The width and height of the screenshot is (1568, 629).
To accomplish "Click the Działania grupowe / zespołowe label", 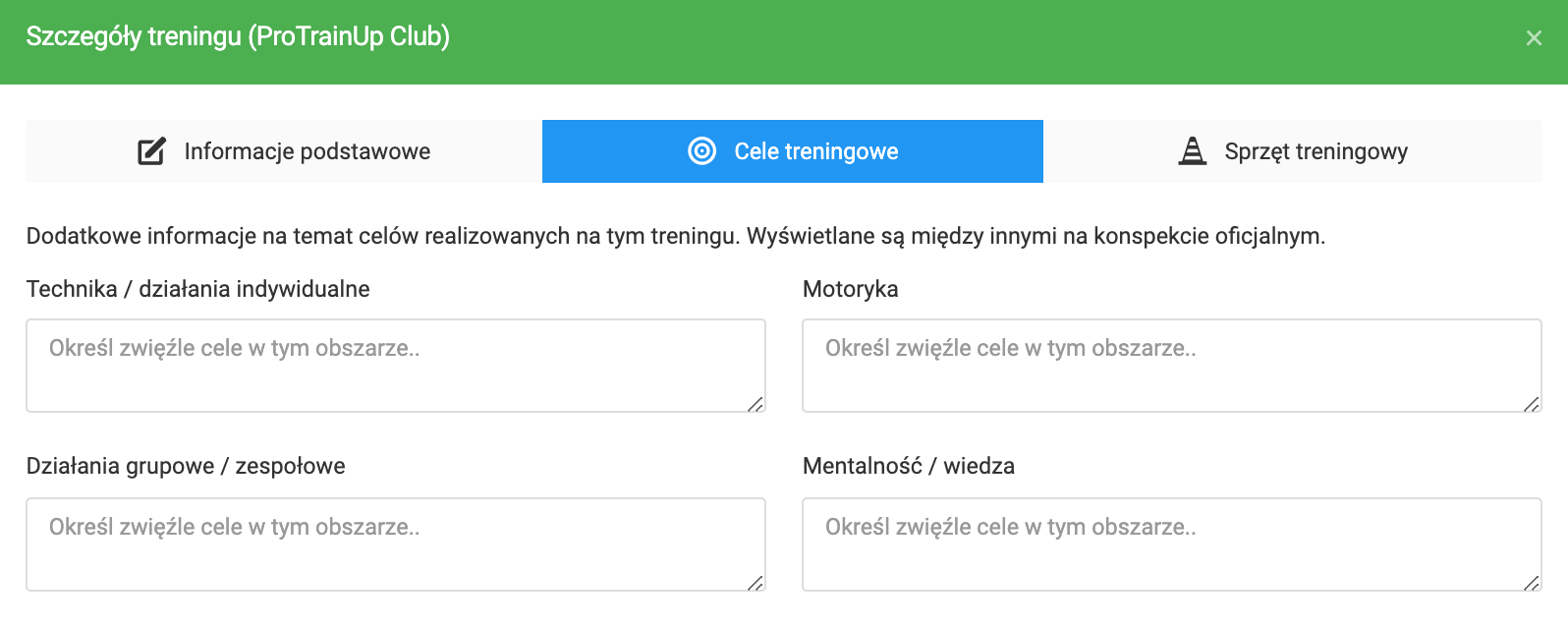I will pos(186,466).
